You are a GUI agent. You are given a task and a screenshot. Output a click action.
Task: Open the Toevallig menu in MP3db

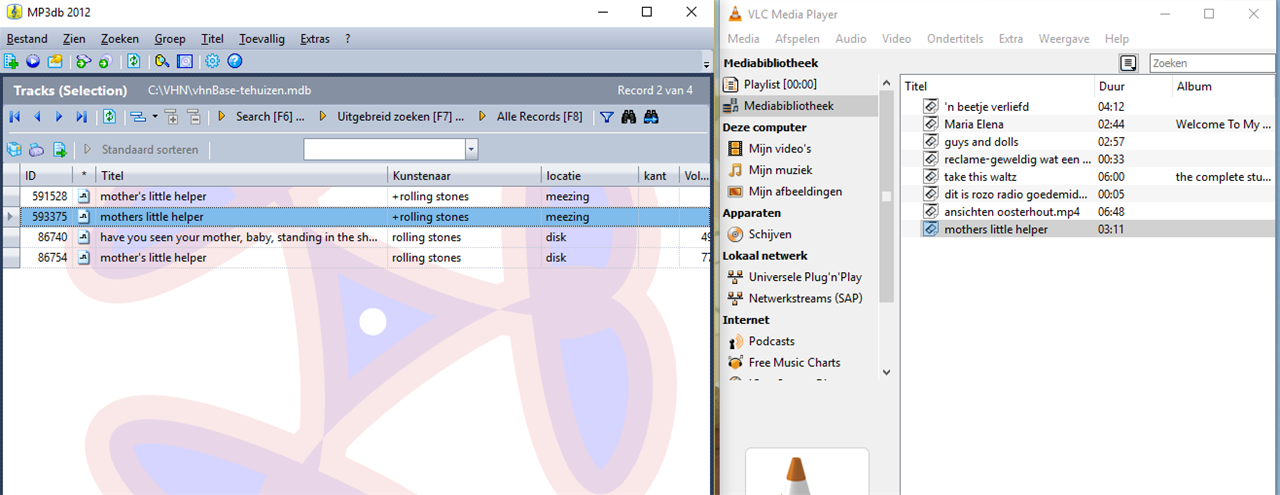click(262, 39)
